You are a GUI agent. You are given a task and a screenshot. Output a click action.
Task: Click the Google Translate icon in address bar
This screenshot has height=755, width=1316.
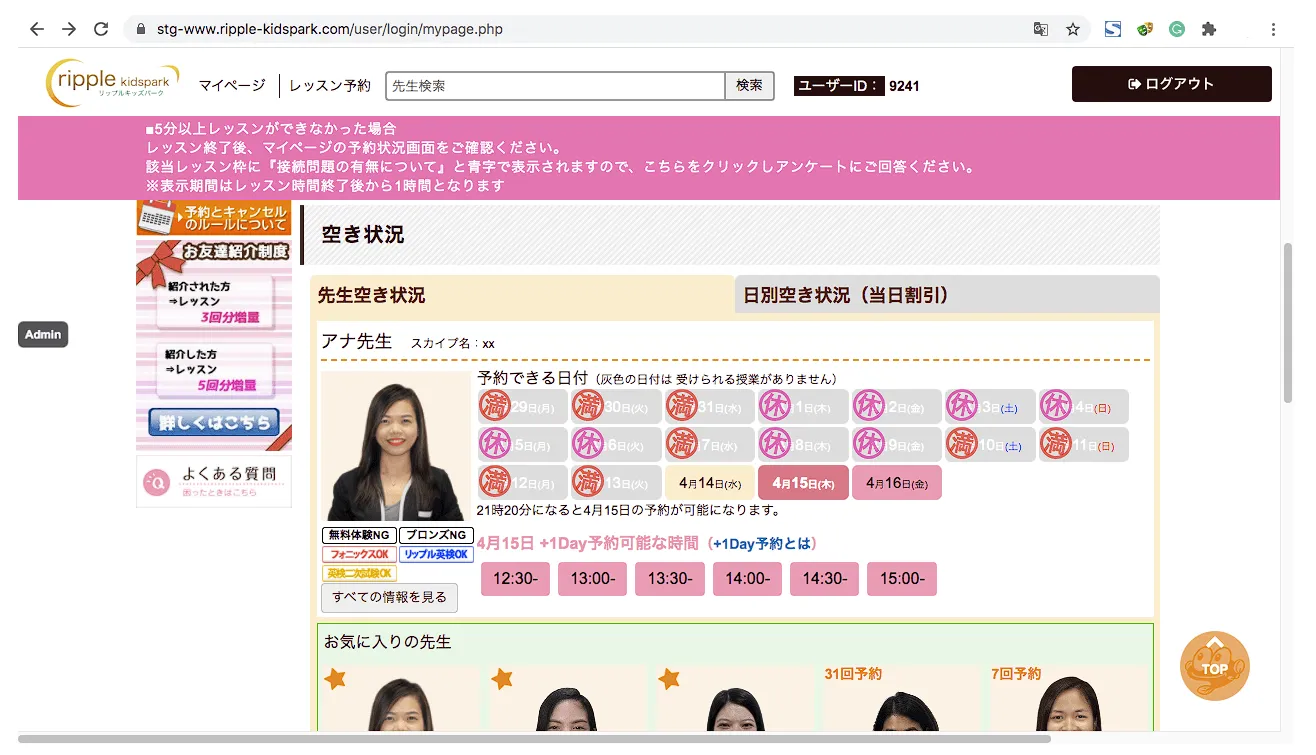pos(1041,29)
